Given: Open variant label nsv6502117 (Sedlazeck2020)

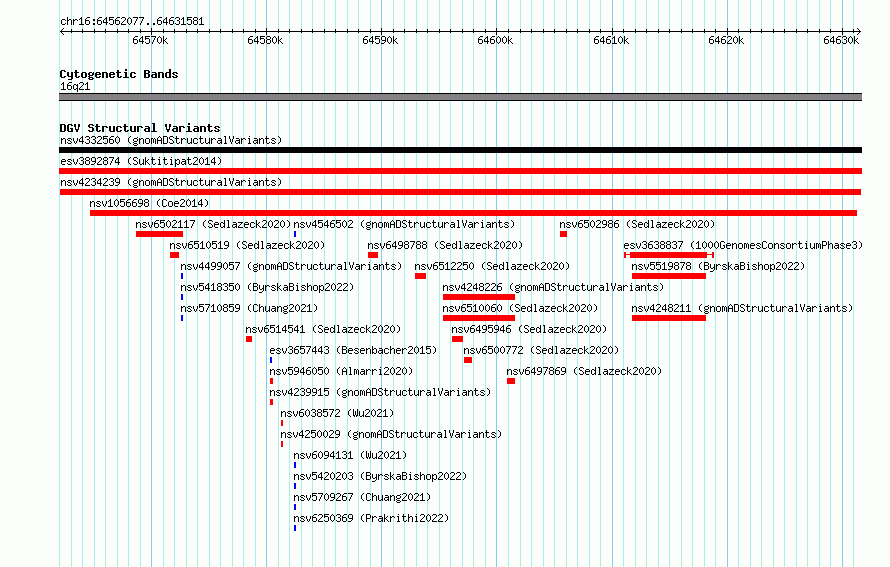Looking at the screenshot, I should coord(213,224).
